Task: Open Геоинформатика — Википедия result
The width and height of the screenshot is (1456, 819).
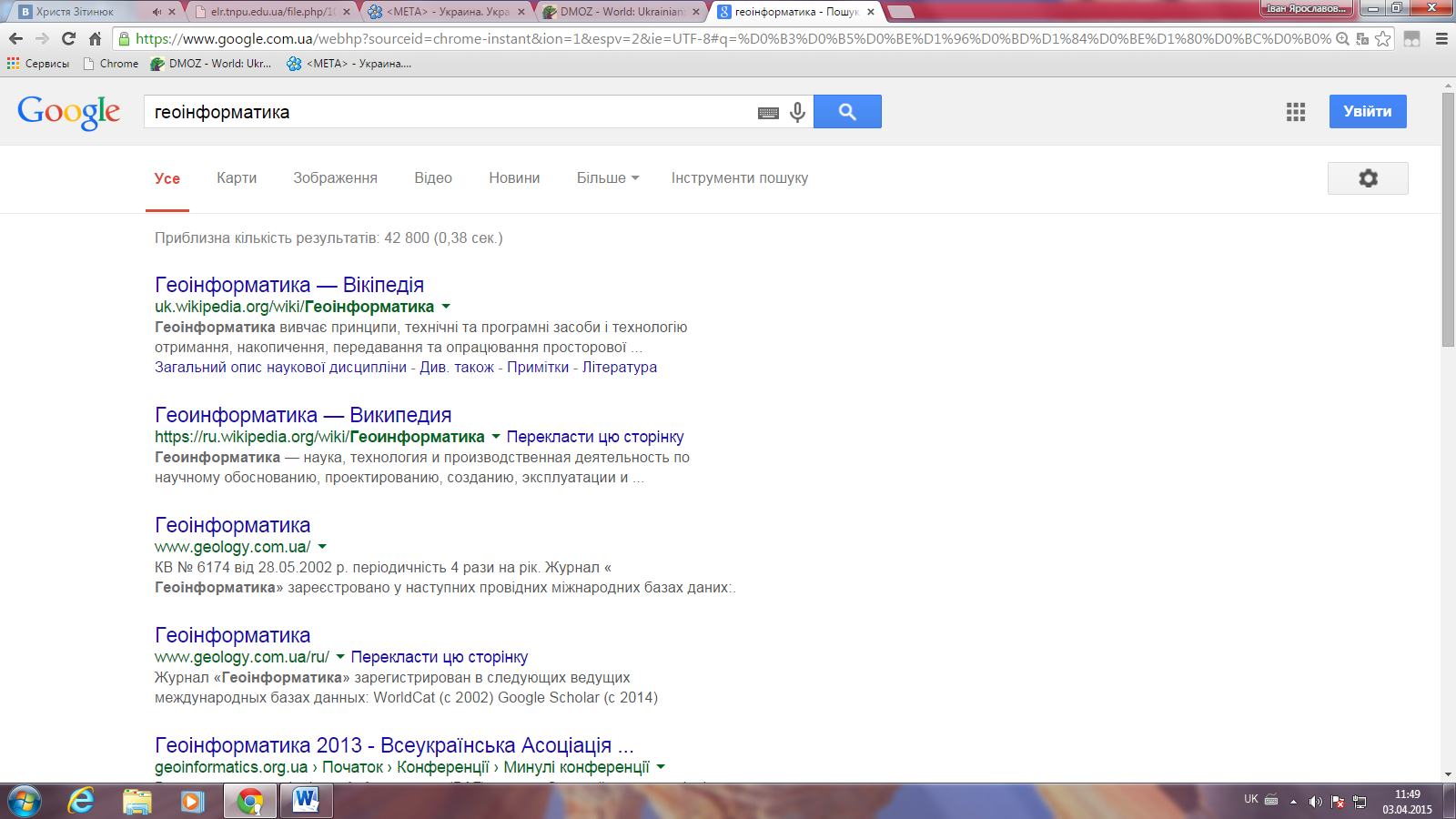Action: pos(303,415)
